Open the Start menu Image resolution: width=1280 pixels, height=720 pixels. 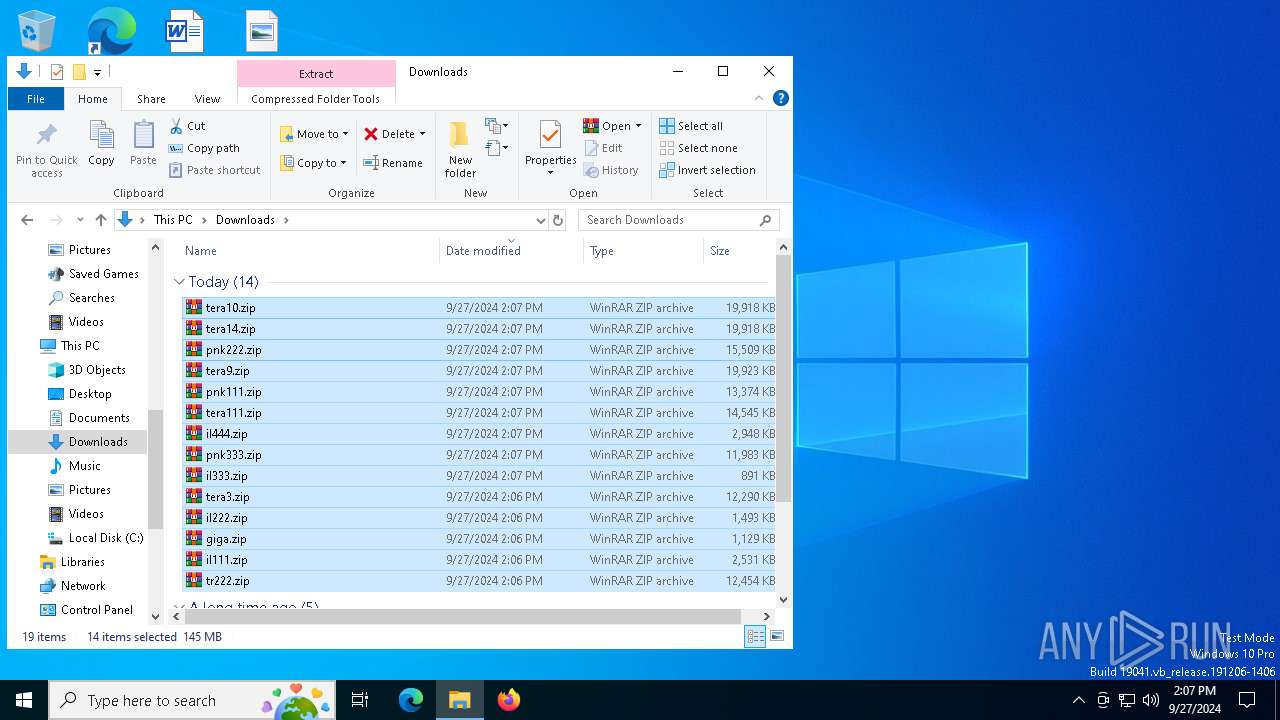pos(24,700)
